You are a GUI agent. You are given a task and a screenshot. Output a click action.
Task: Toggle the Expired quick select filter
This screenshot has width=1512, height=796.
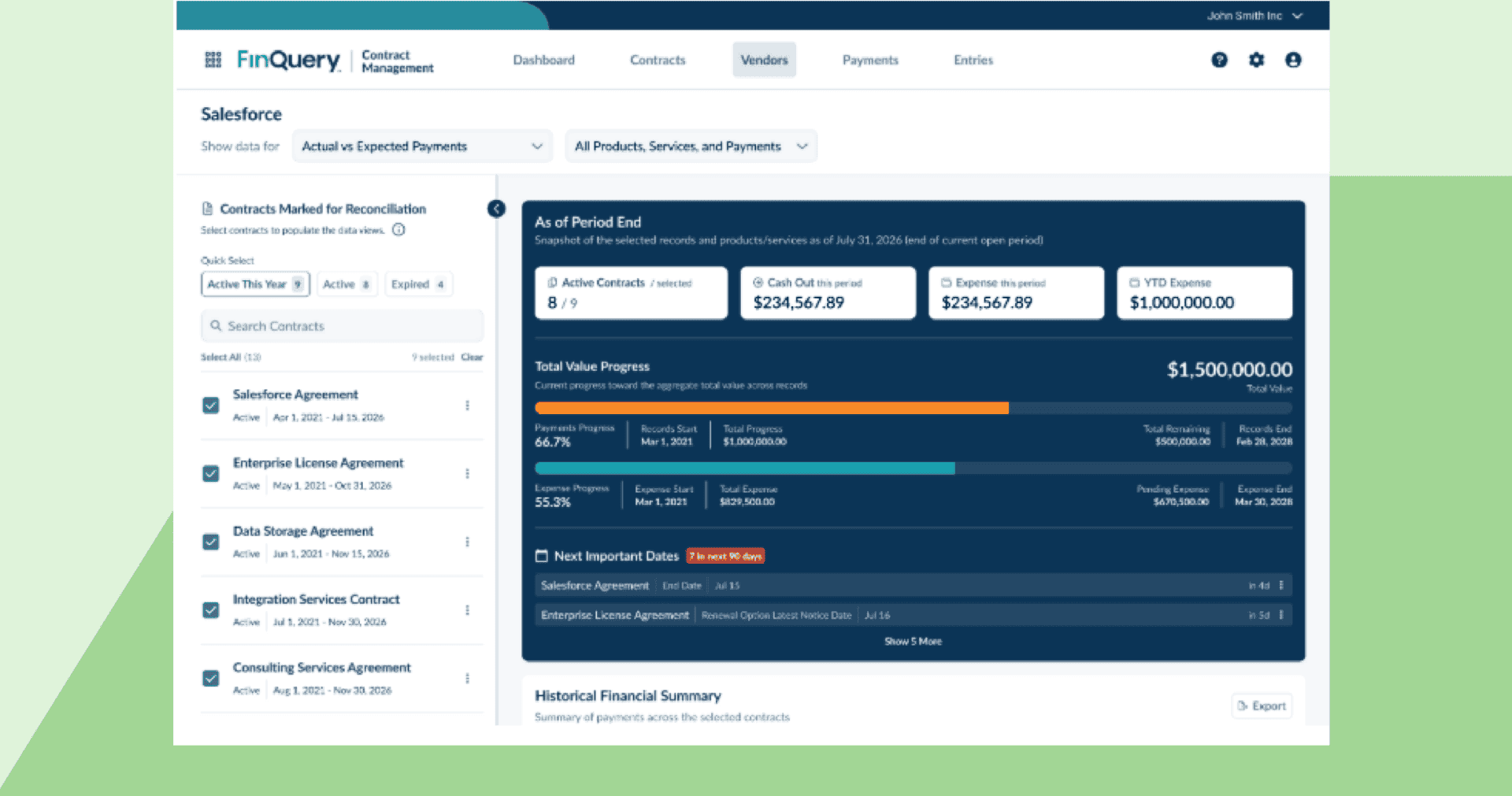click(418, 284)
